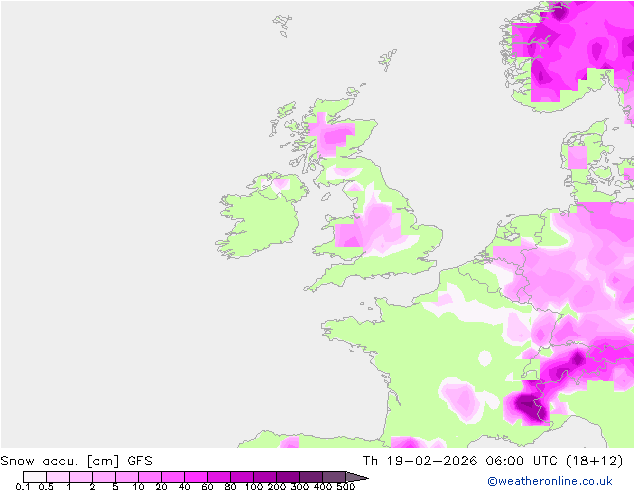Click the "100" legend scale label
This screenshot has height=490, width=634.
254,486
